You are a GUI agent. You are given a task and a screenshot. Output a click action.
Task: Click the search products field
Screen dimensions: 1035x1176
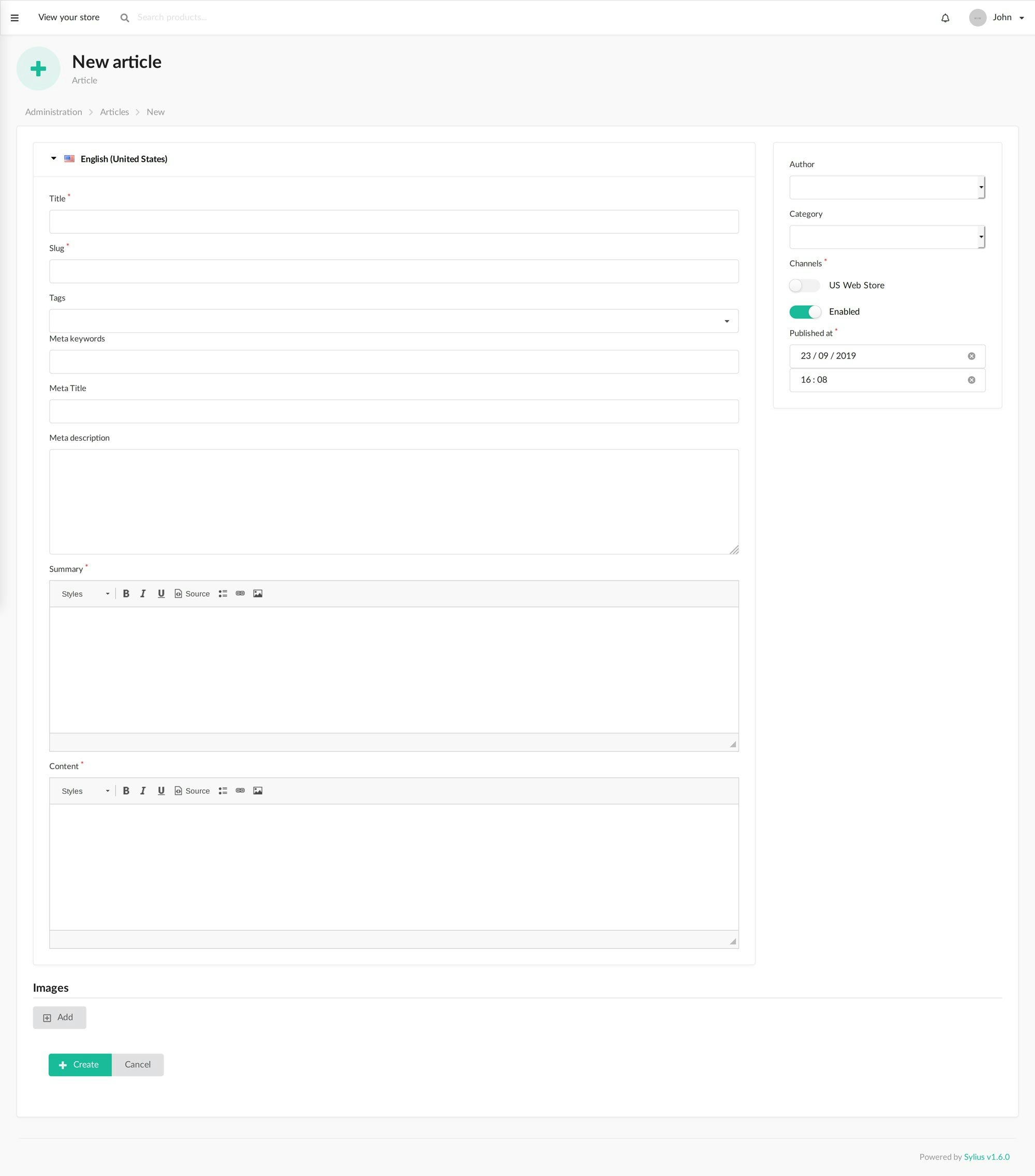tap(173, 17)
